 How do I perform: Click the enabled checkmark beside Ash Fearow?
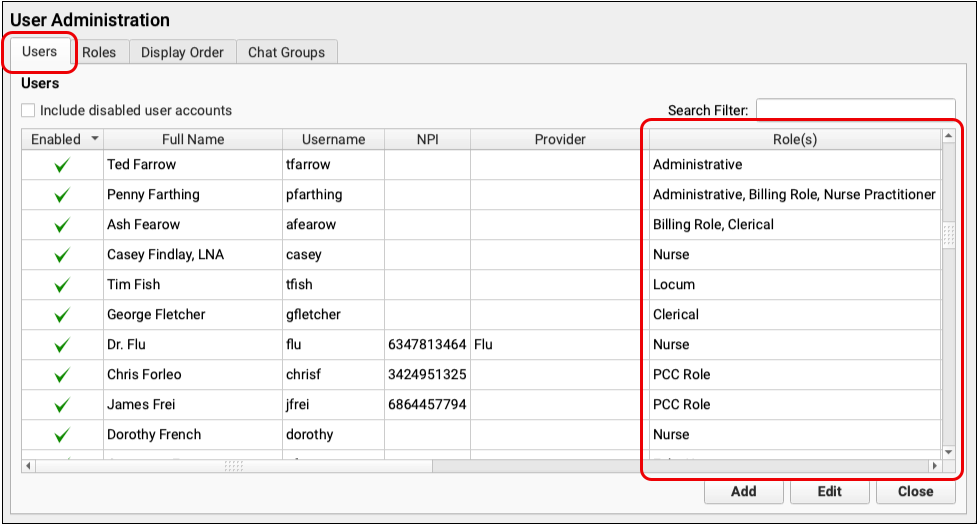click(x=62, y=225)
